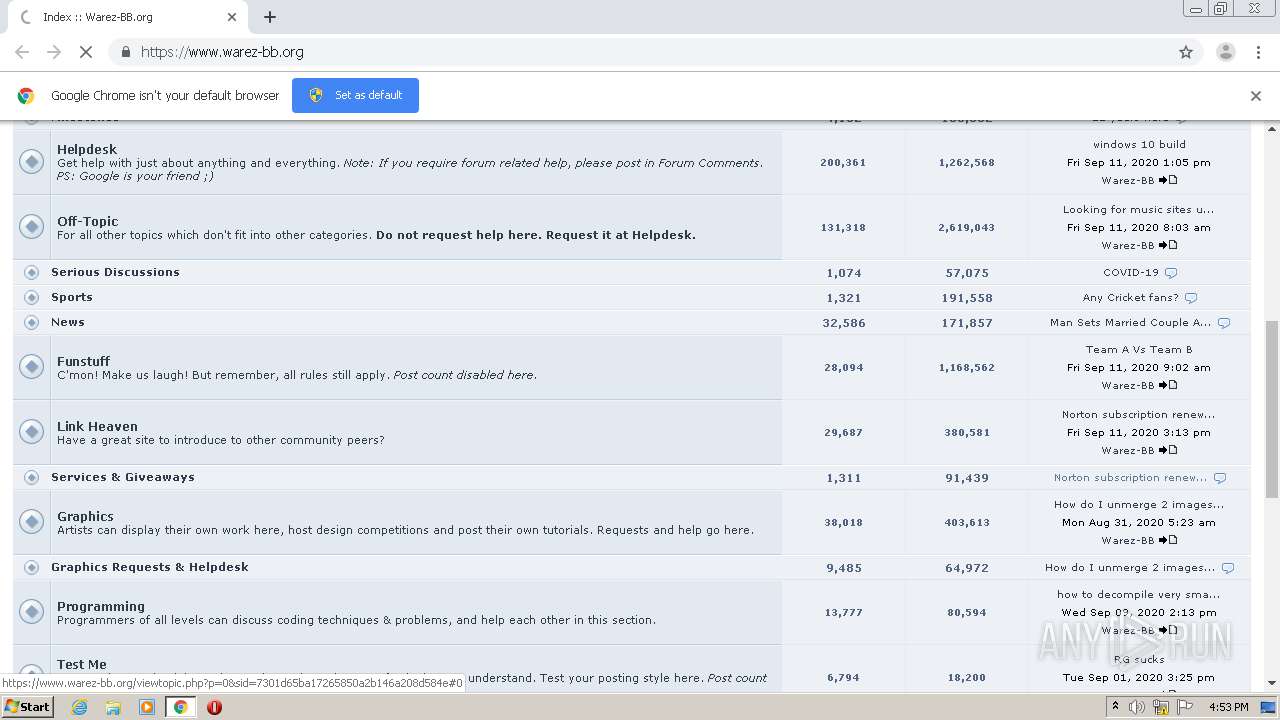The image size is (1280, 720).
Task: Click the News subforum status icon
Action: [31, 322]
